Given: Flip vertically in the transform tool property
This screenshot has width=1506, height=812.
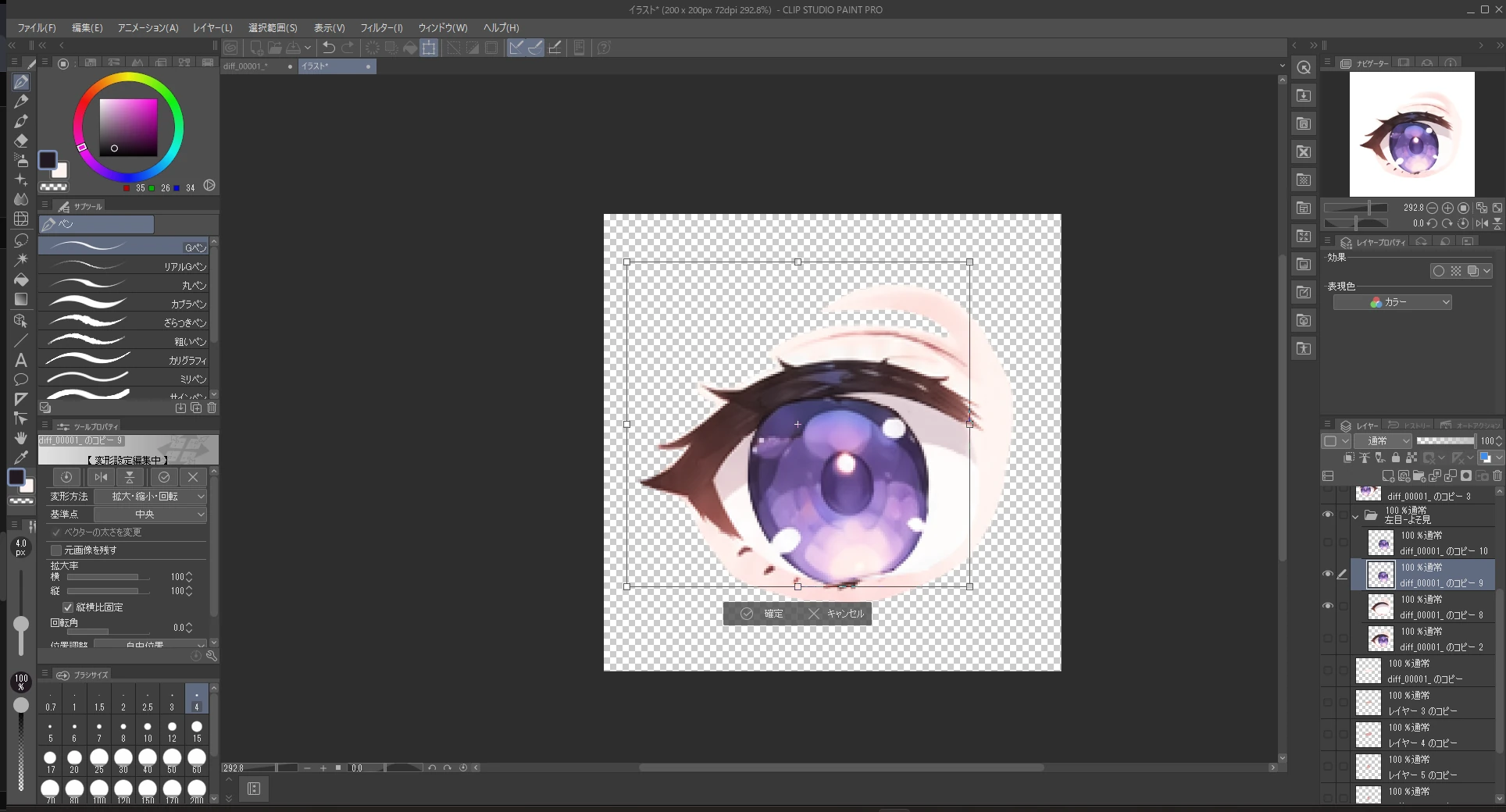Looking at the screenshot, I should pyautogui.click(x=130, y=477).
